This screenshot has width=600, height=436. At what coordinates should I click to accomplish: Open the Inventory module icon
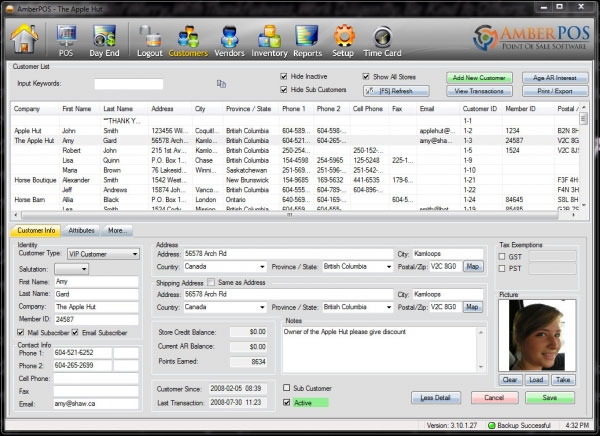coord(268,38)
